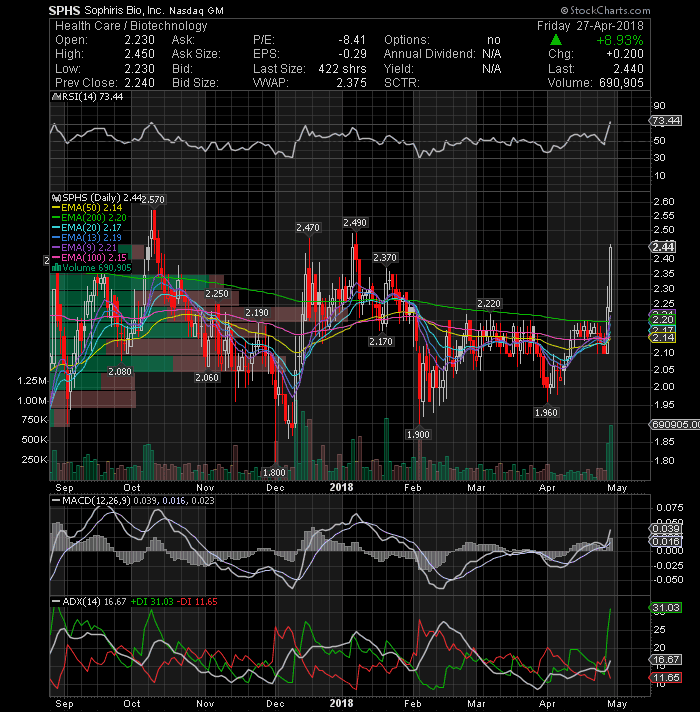This screenshot has height=712, width=700.
Task: Select the SPHS ticker symbol in the title
Action: pos(64,10)
